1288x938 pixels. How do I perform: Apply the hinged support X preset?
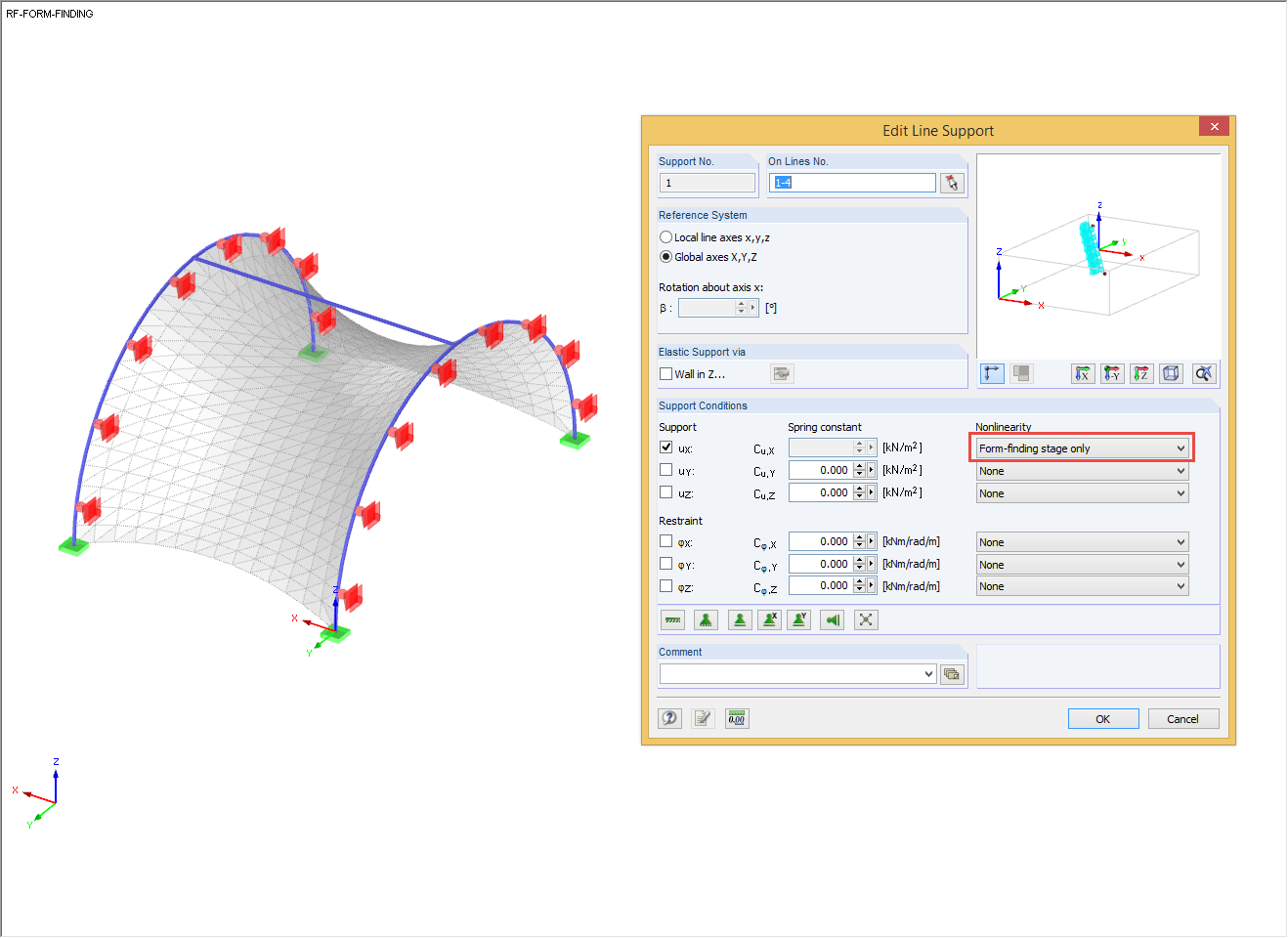pos(769,619)
